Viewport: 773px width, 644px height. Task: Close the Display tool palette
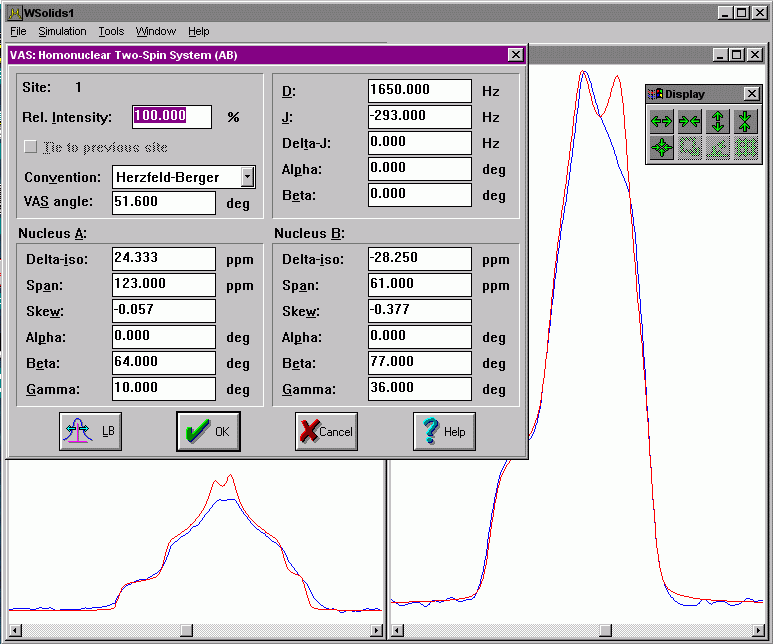coord(751,94)
